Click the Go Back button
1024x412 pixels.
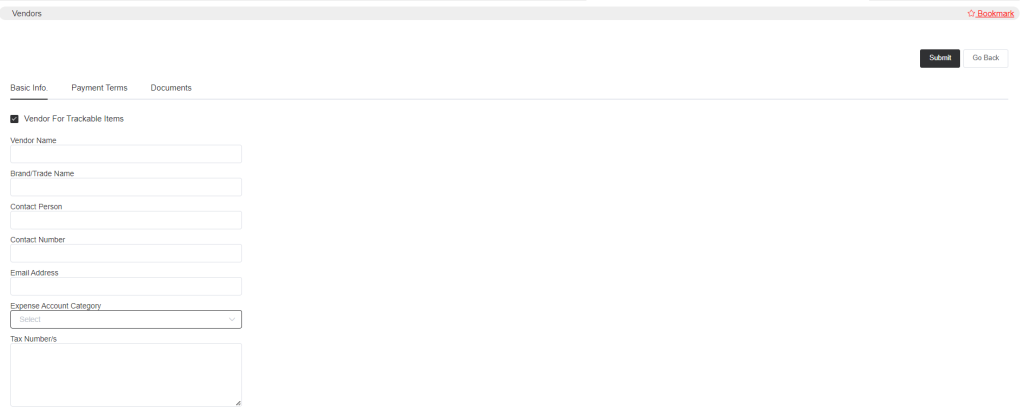pyautogui.click(x=985, y=58)
